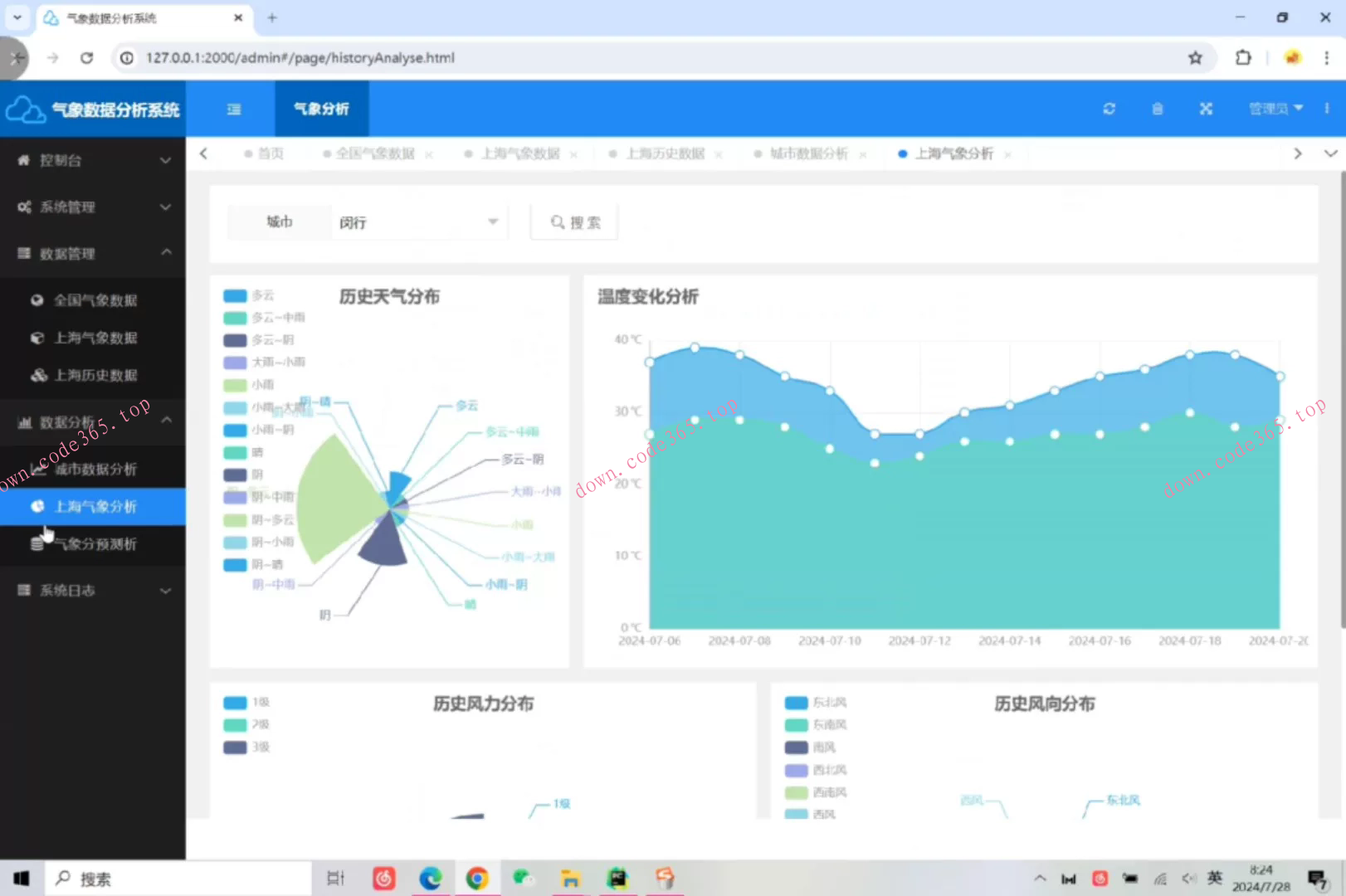This screenshot has width=1346, height=896.
Task: Toggle fullscreen icon in header
Action: click(1206, 109)
